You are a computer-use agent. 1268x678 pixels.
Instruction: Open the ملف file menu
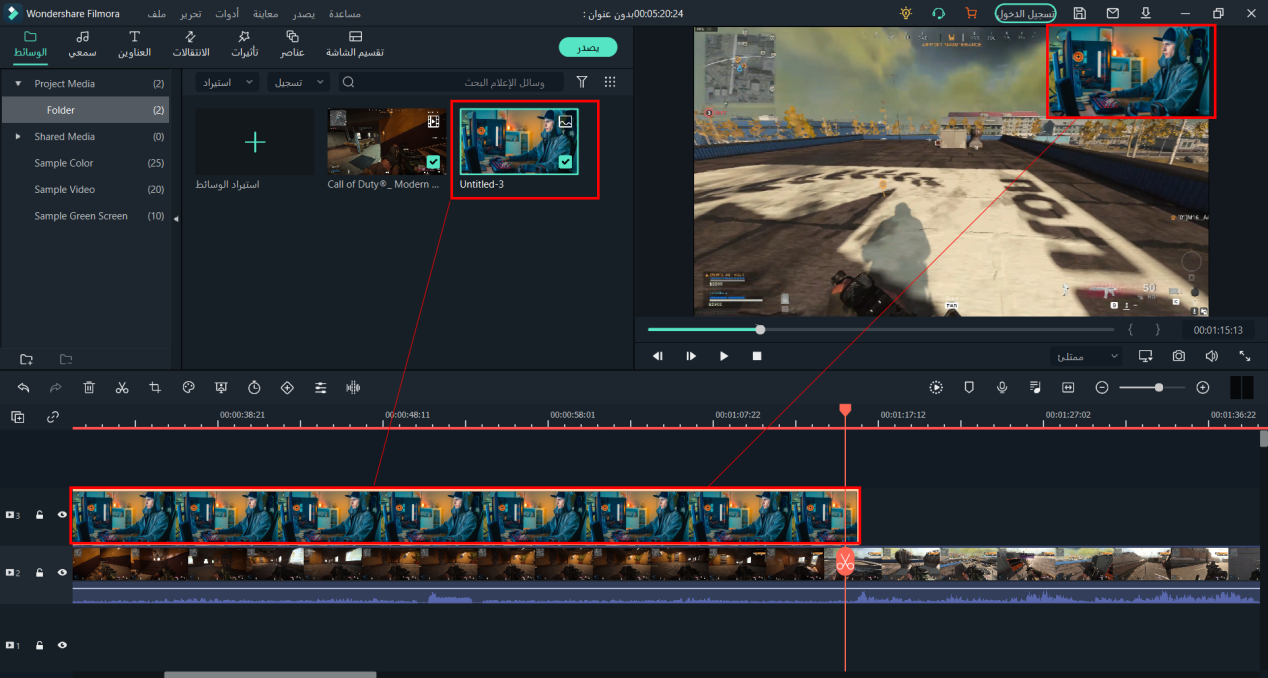157,14
